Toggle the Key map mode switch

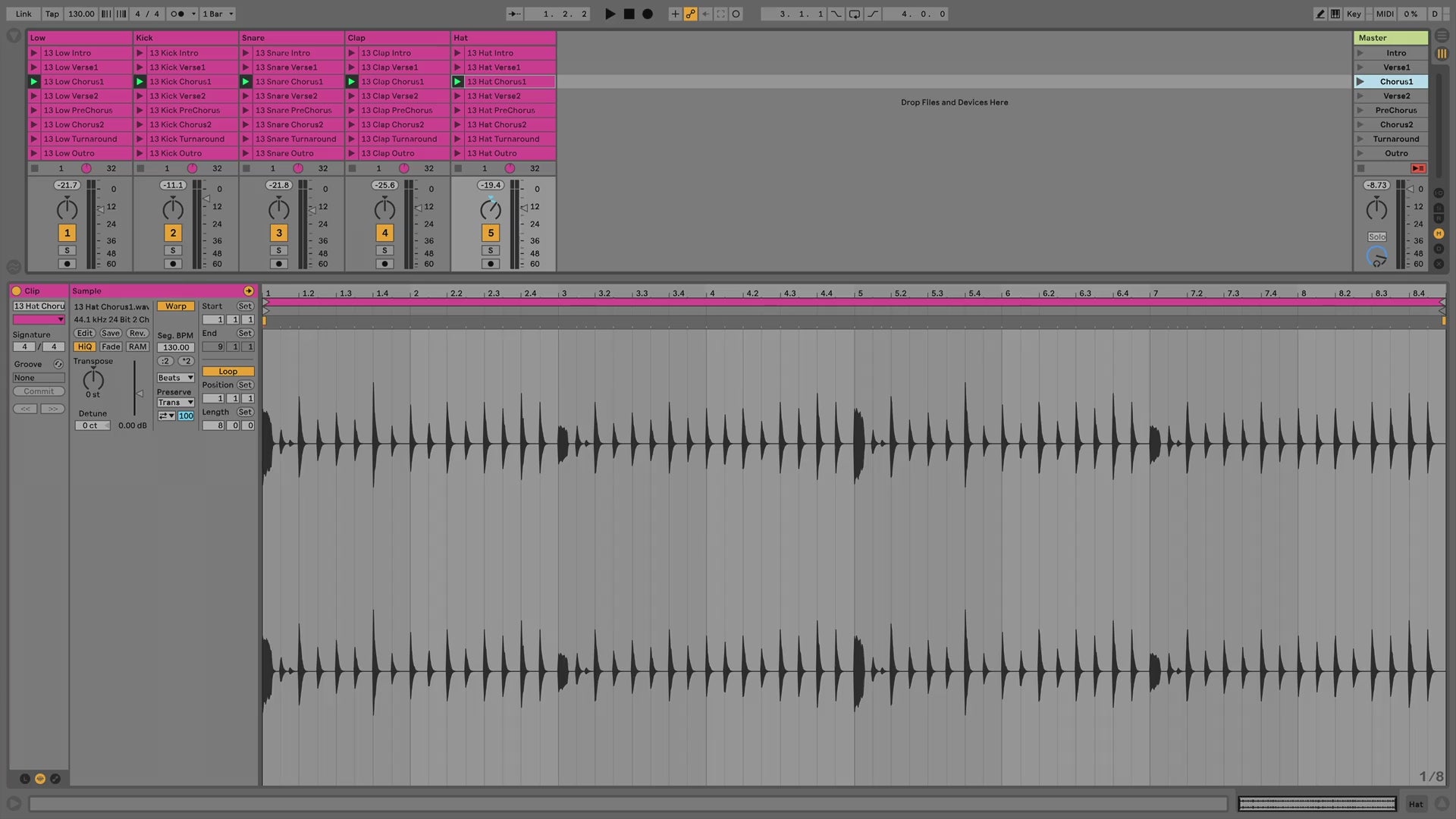point(1354,14)
